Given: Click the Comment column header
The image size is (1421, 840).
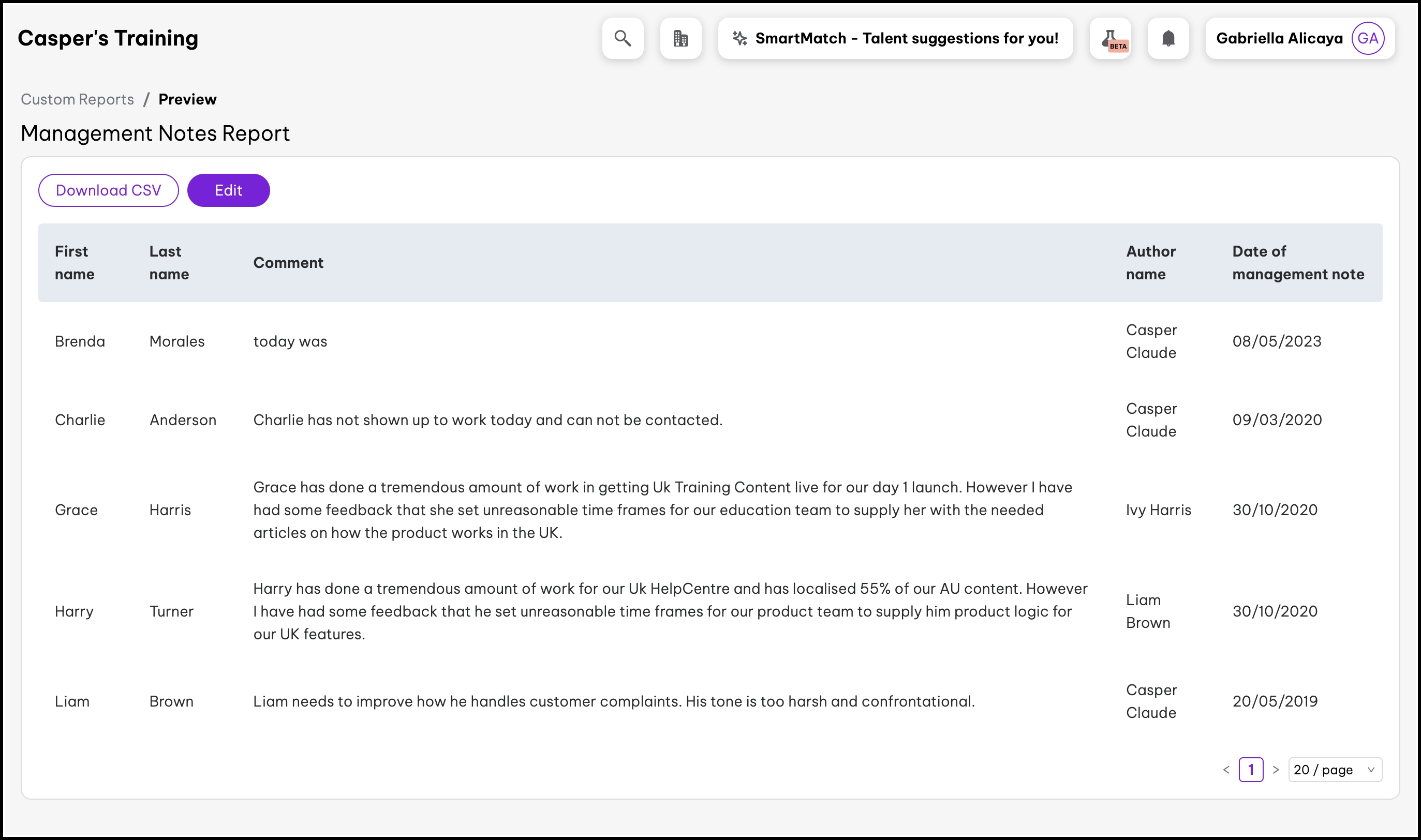Looking at the screenshot, I should [x=288, y=263].
